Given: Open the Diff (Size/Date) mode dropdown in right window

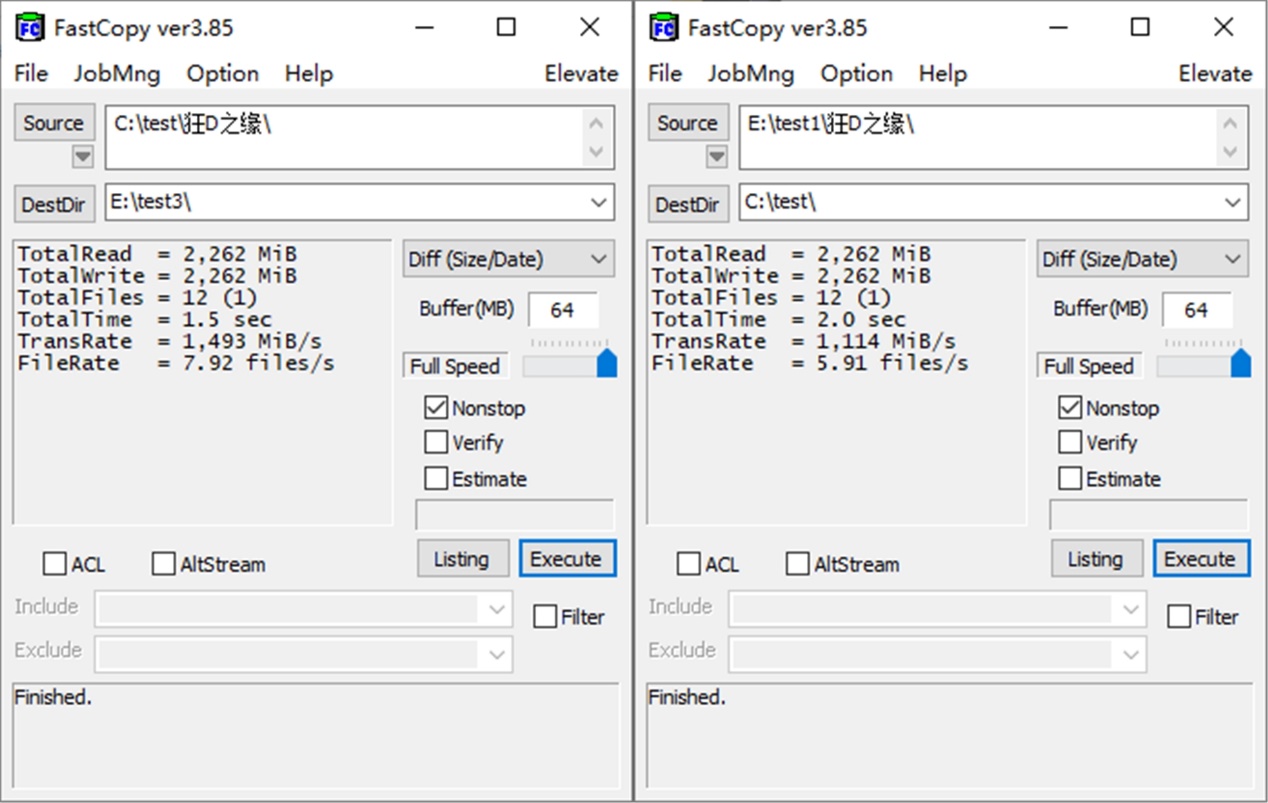Looking at the screenshot, I should point(1143,259).
